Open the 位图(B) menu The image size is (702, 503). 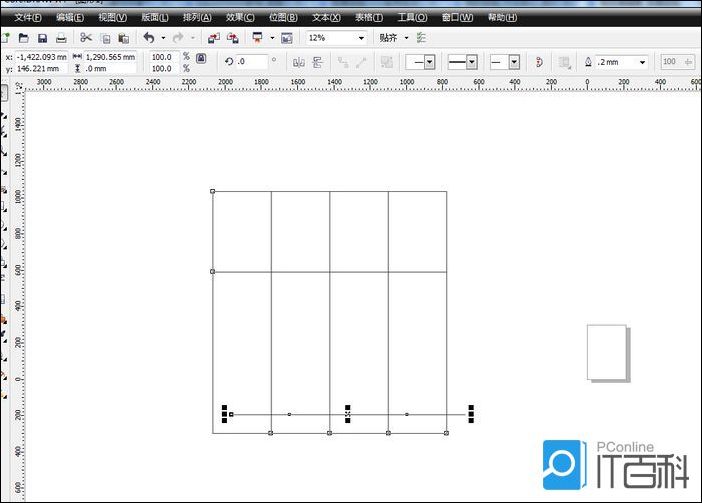[x=283, y=17]
